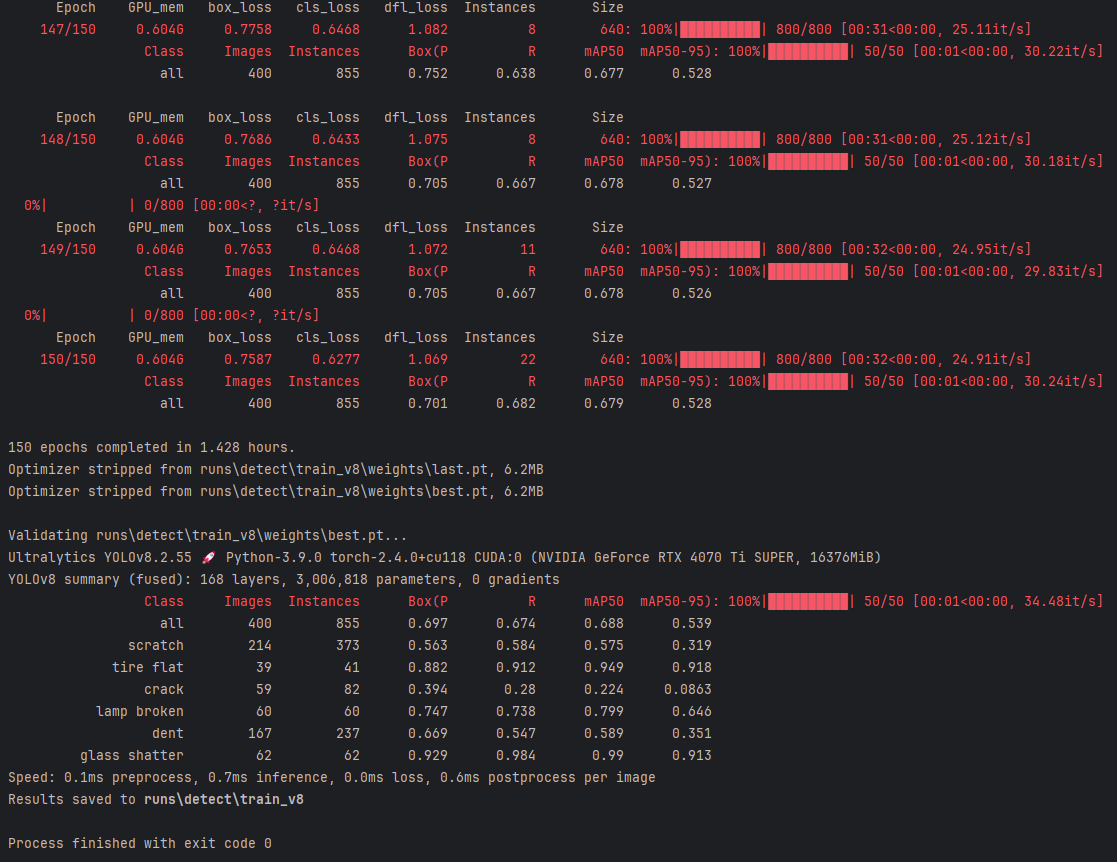Viewport: 1117px width, 862px height.
Task: Click the crack mAP50-95 value 0.0863
Action: coord(687,690)
